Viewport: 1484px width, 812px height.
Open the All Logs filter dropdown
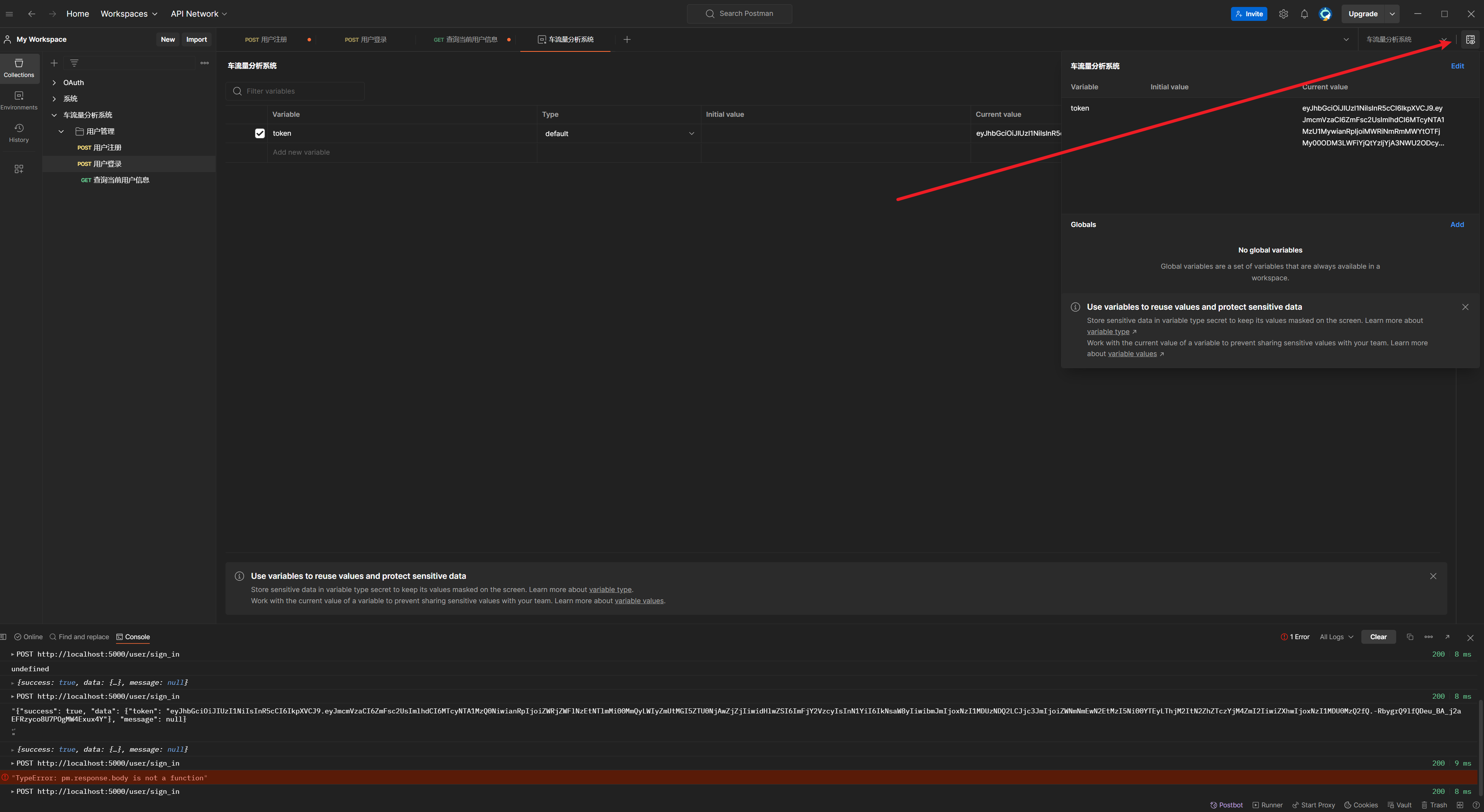[1337, 636]
